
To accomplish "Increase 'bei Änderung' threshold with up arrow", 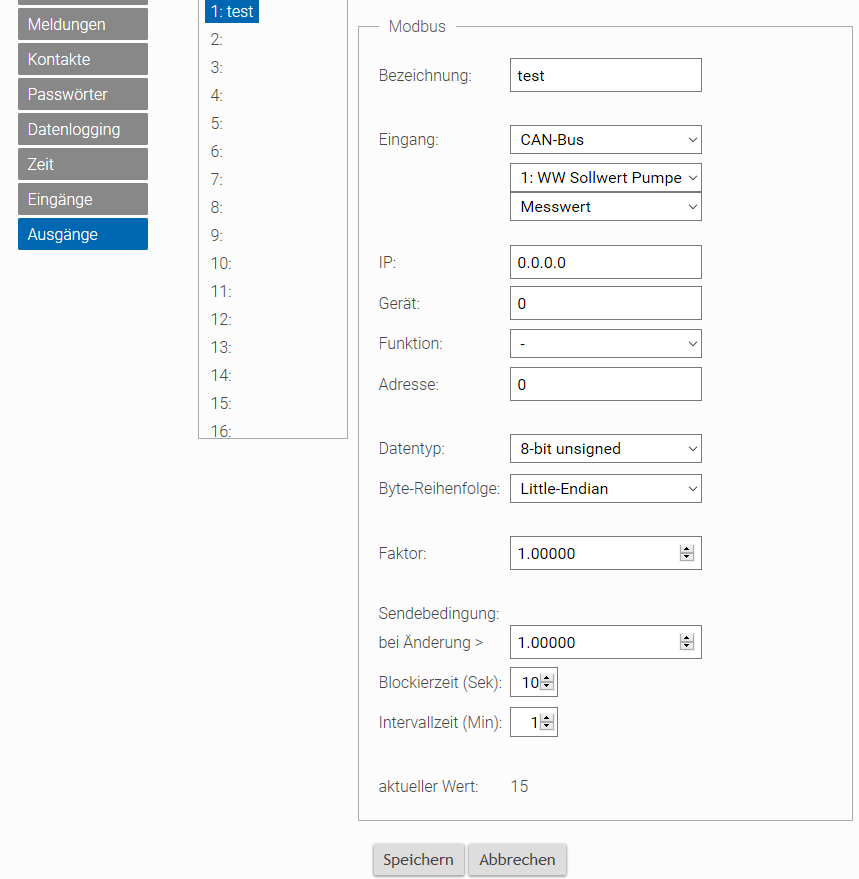I will (687, 638).
